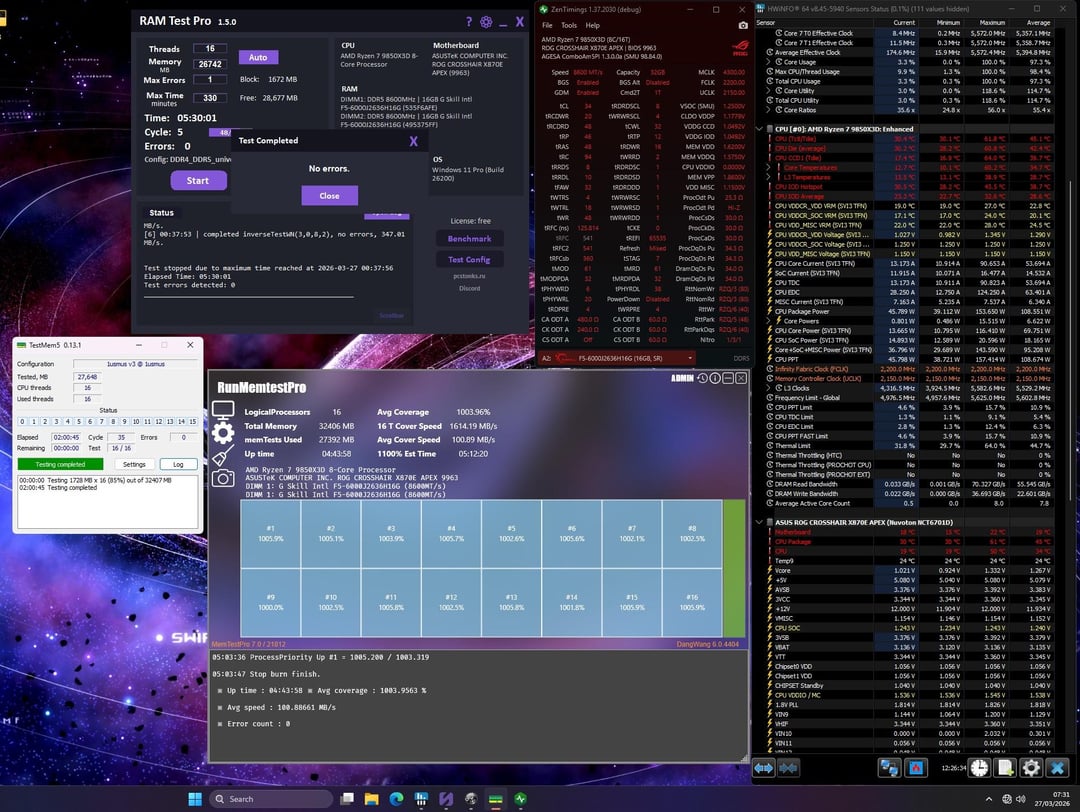Open the ZenTimings File menu
This screenshot has height=812, width=1080.
pos(546,25)
